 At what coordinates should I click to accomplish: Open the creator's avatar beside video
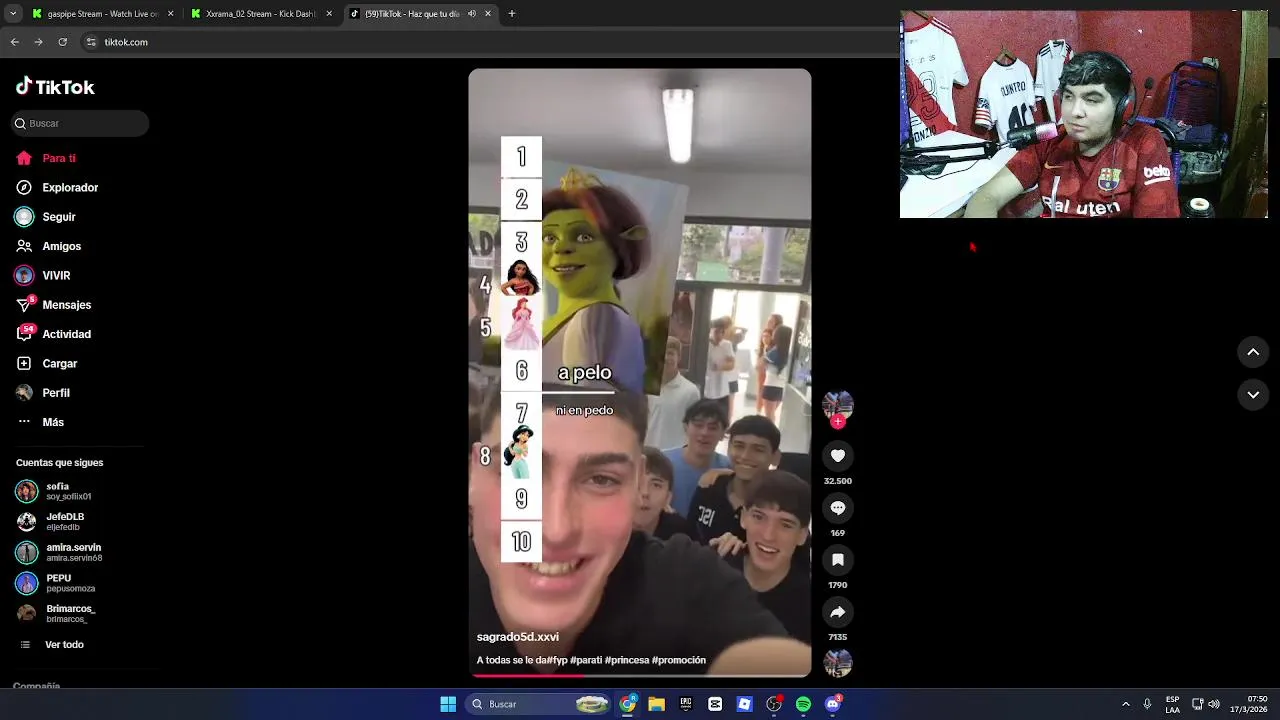click(x=838, y=404)
